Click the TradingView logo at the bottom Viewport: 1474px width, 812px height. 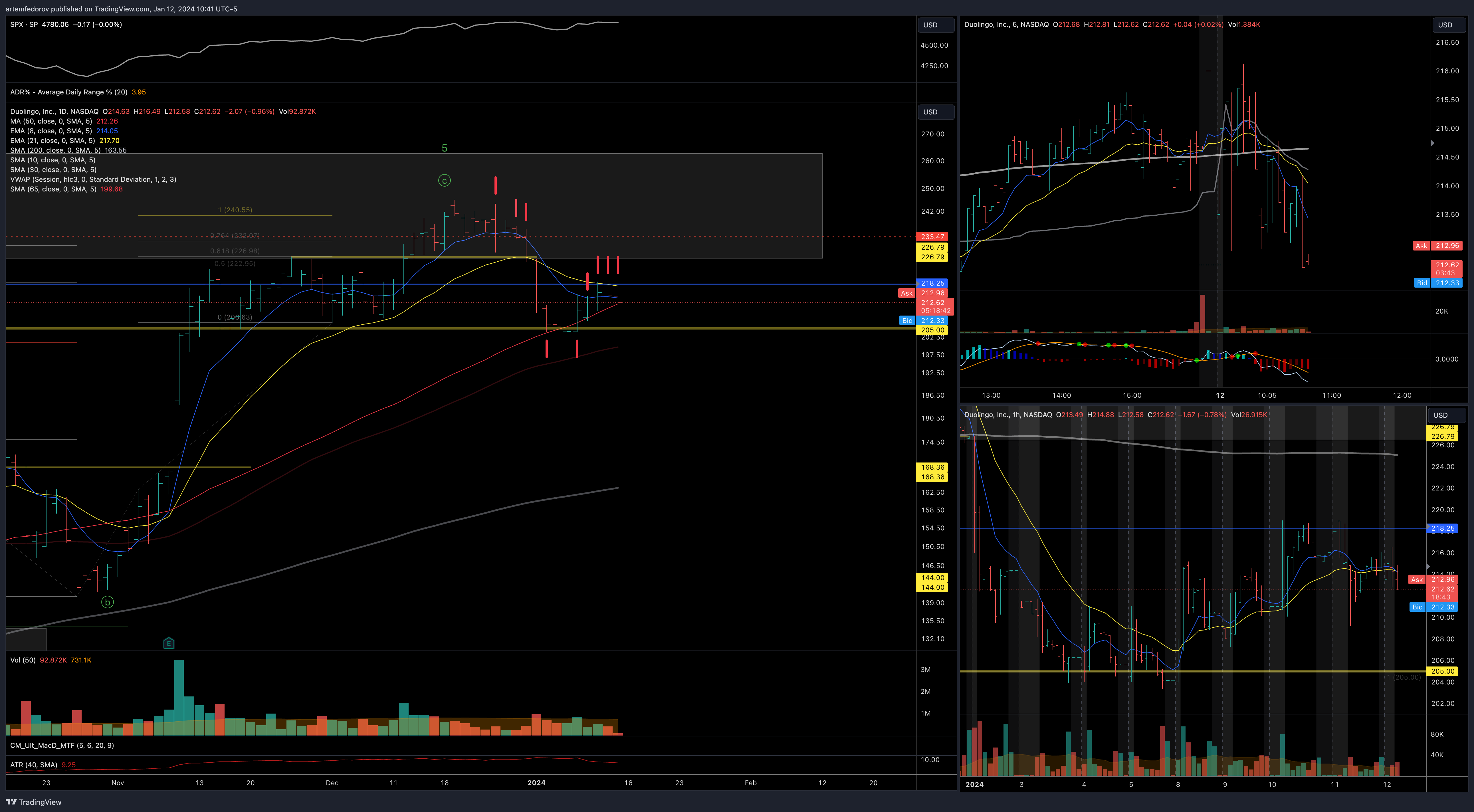pos(33,802)
